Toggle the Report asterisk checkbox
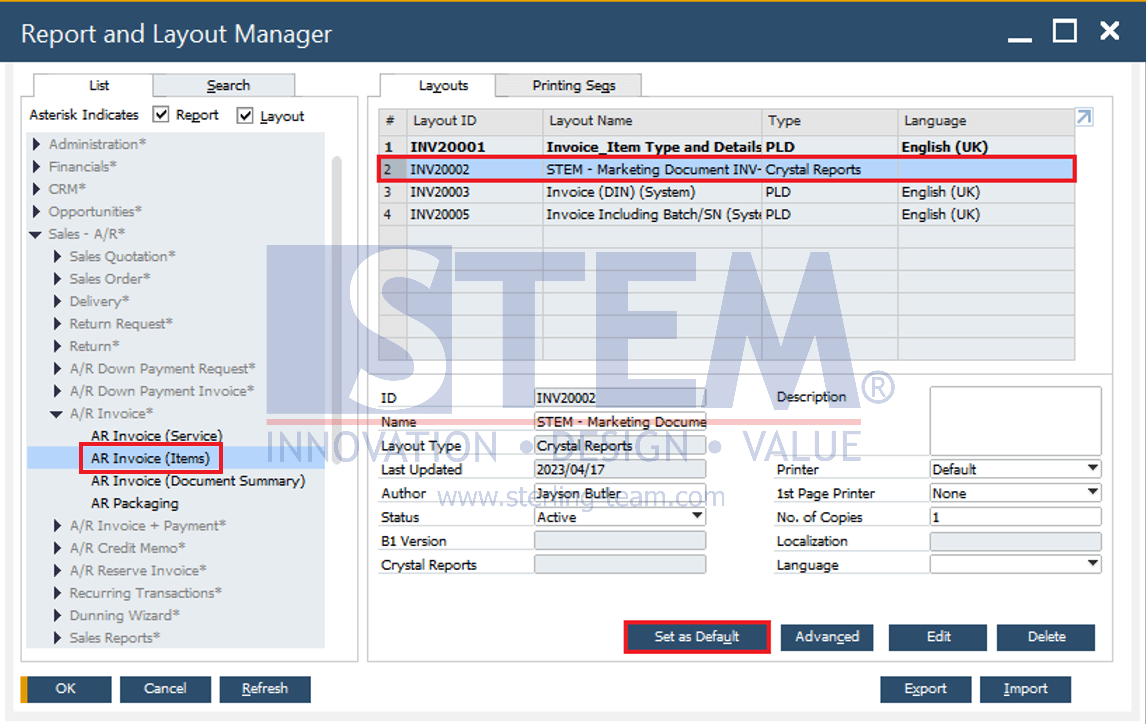1146x725 pixels. pos(162,115)
